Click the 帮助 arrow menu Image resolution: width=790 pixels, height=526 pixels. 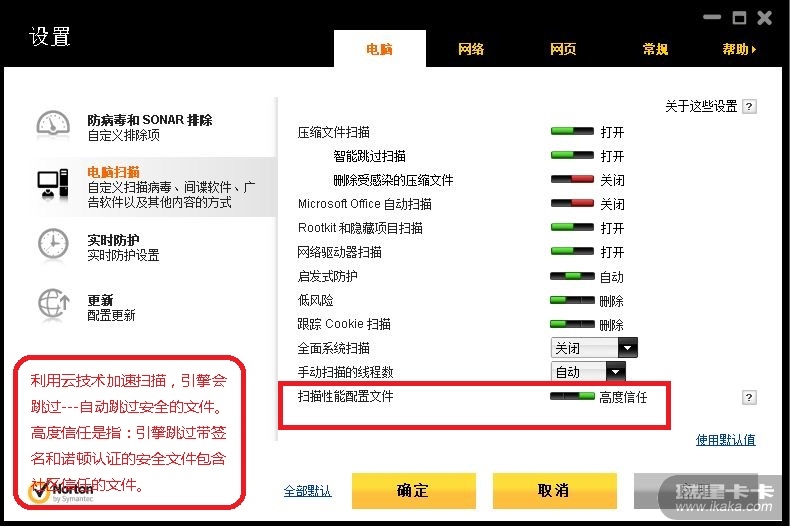(739, 49)
